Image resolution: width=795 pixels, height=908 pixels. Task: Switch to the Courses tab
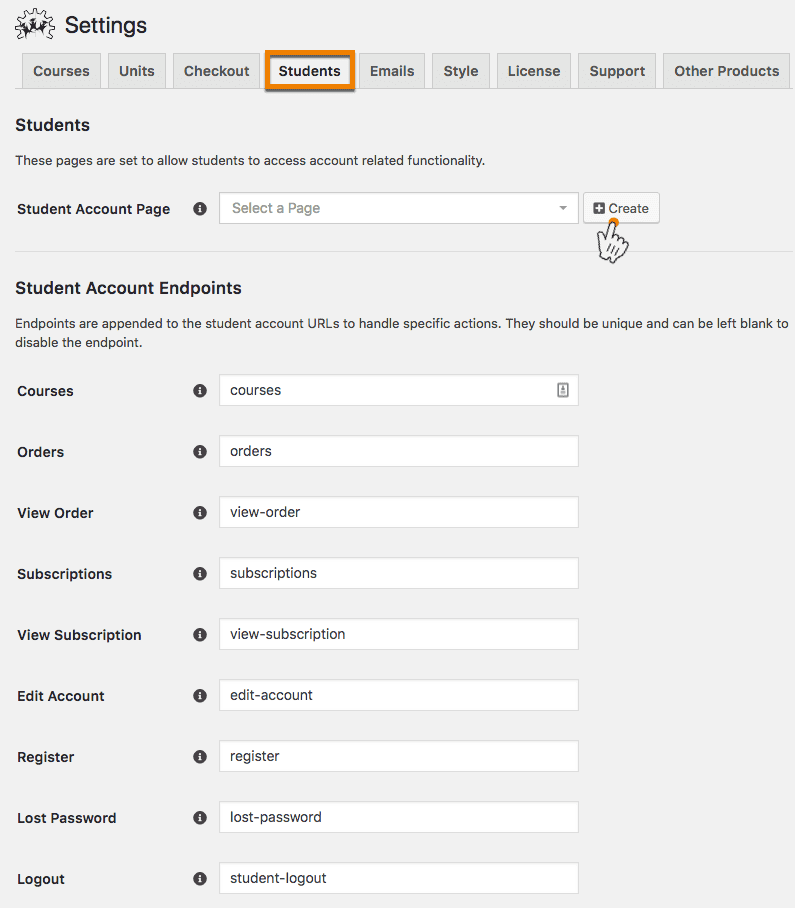(x=61, y=71)
